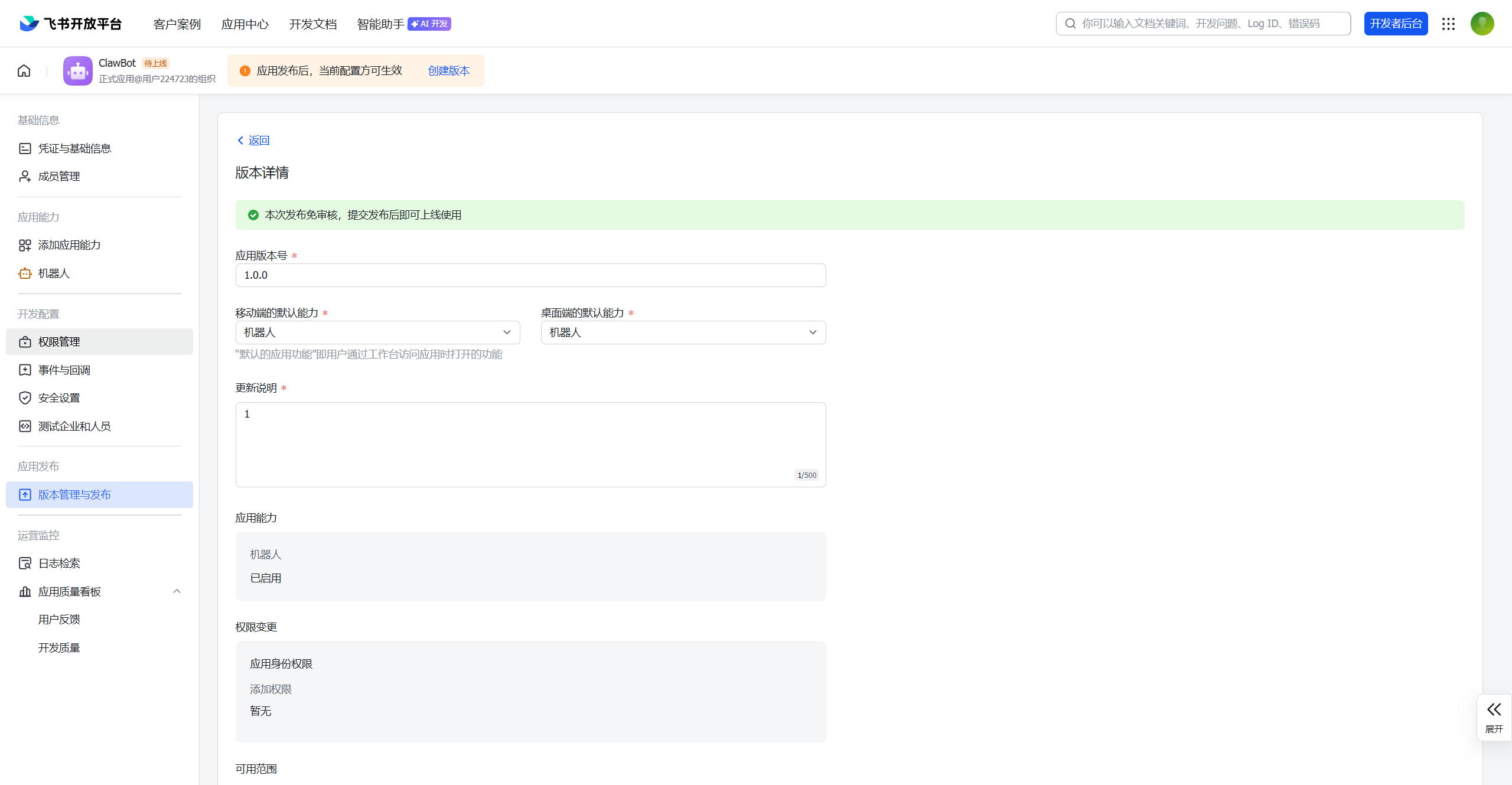
Task: Click the 开发者后台 button
Action: pos(1396,24)
